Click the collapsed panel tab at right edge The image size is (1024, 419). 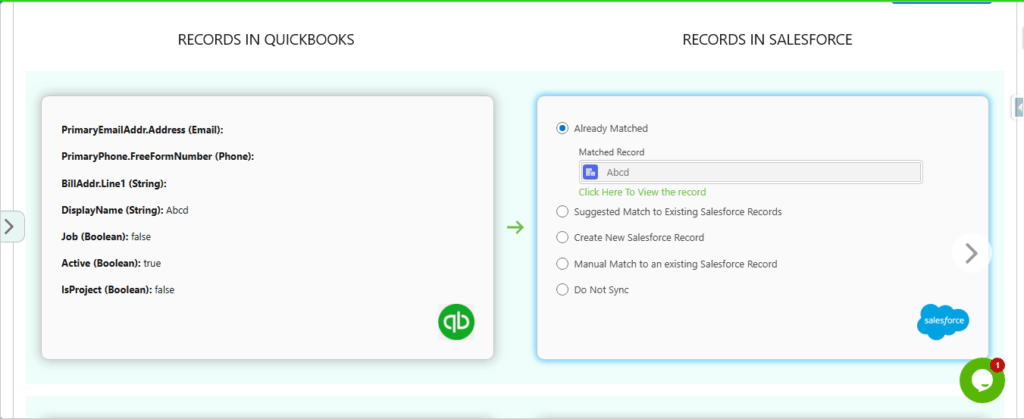pos(1017,106)
